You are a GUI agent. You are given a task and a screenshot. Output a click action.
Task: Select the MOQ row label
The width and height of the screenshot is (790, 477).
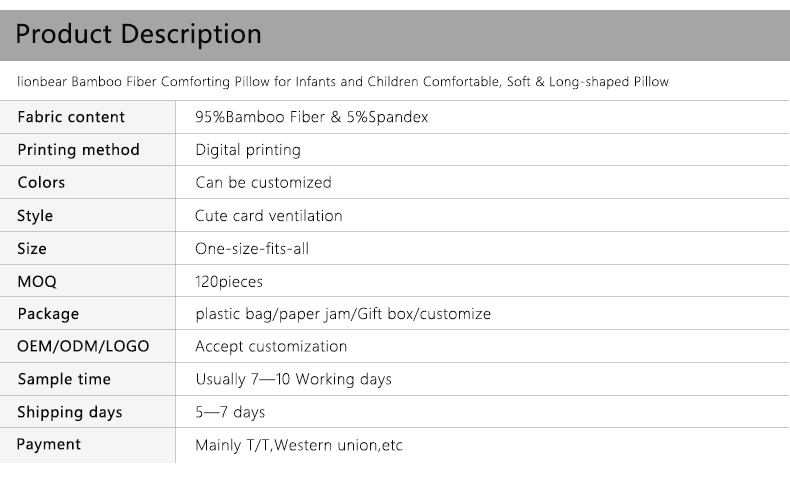coord(37,282)
